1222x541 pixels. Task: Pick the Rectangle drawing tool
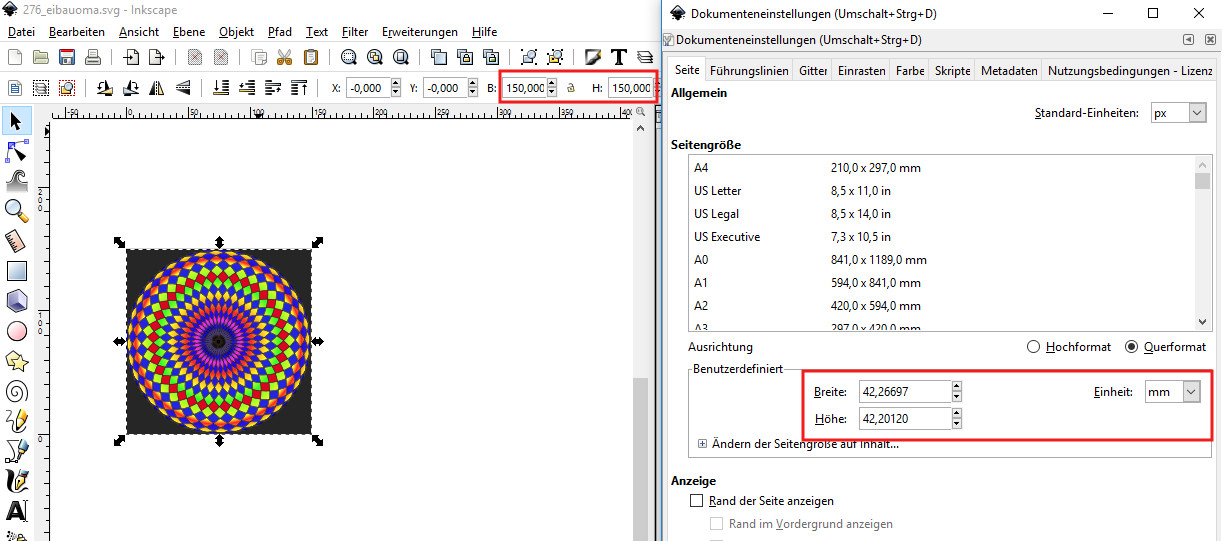[16, 271]
